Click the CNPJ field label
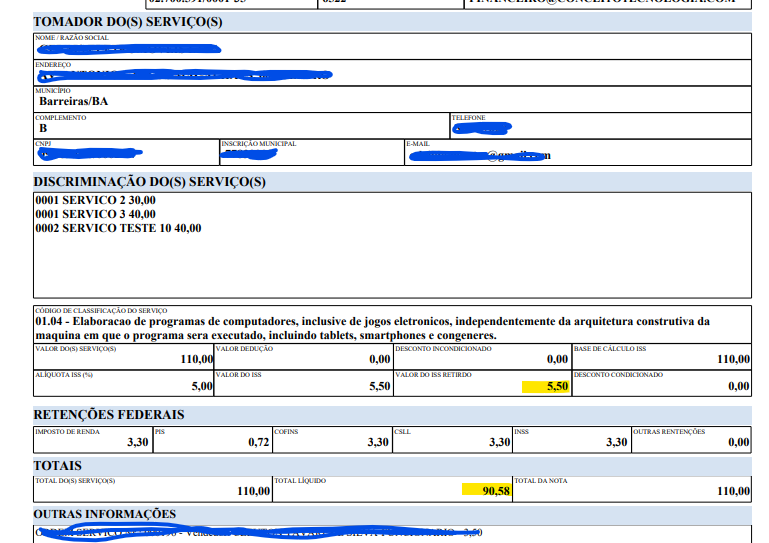The image size is (769, 543). point(43,144)
